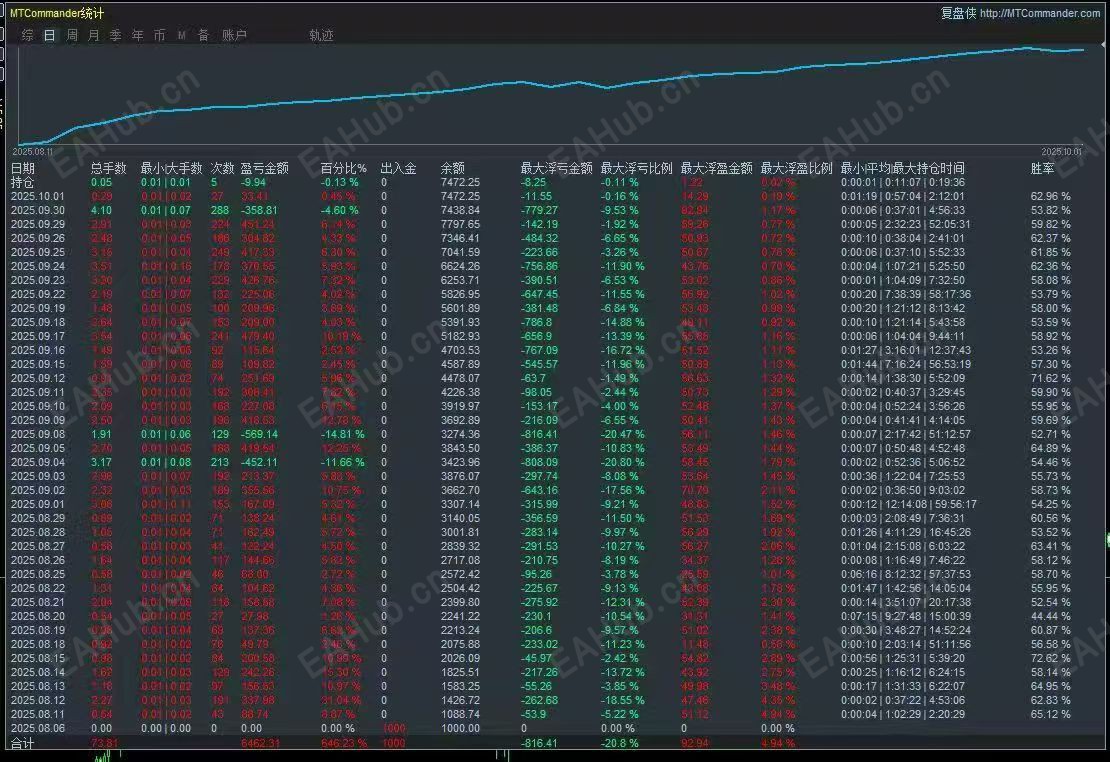Click the 最大浮盈比例 column header

tap(796, 169)
